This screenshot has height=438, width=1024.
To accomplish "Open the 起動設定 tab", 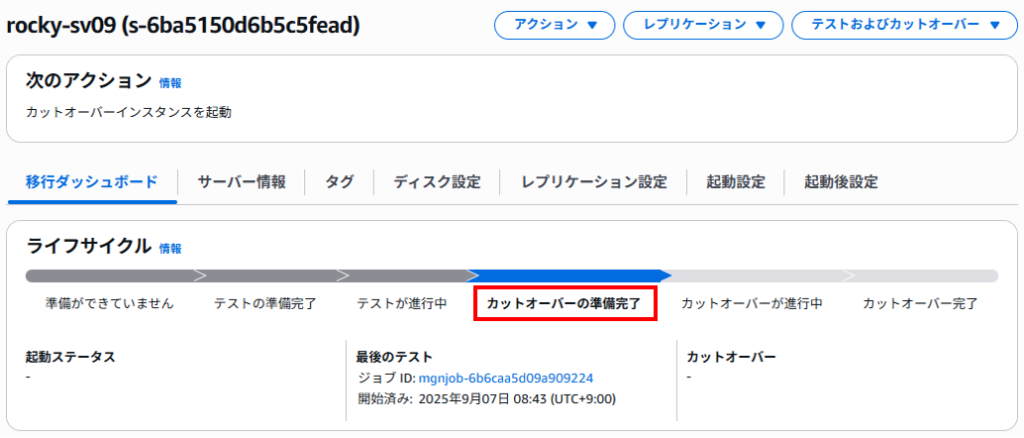I will [735, 182].
